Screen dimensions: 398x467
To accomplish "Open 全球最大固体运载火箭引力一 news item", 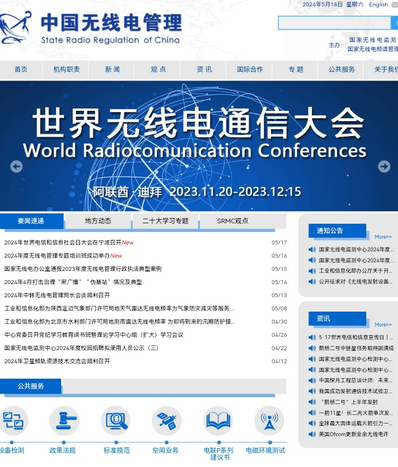I will pyautogui.click(x=356, y=423).
